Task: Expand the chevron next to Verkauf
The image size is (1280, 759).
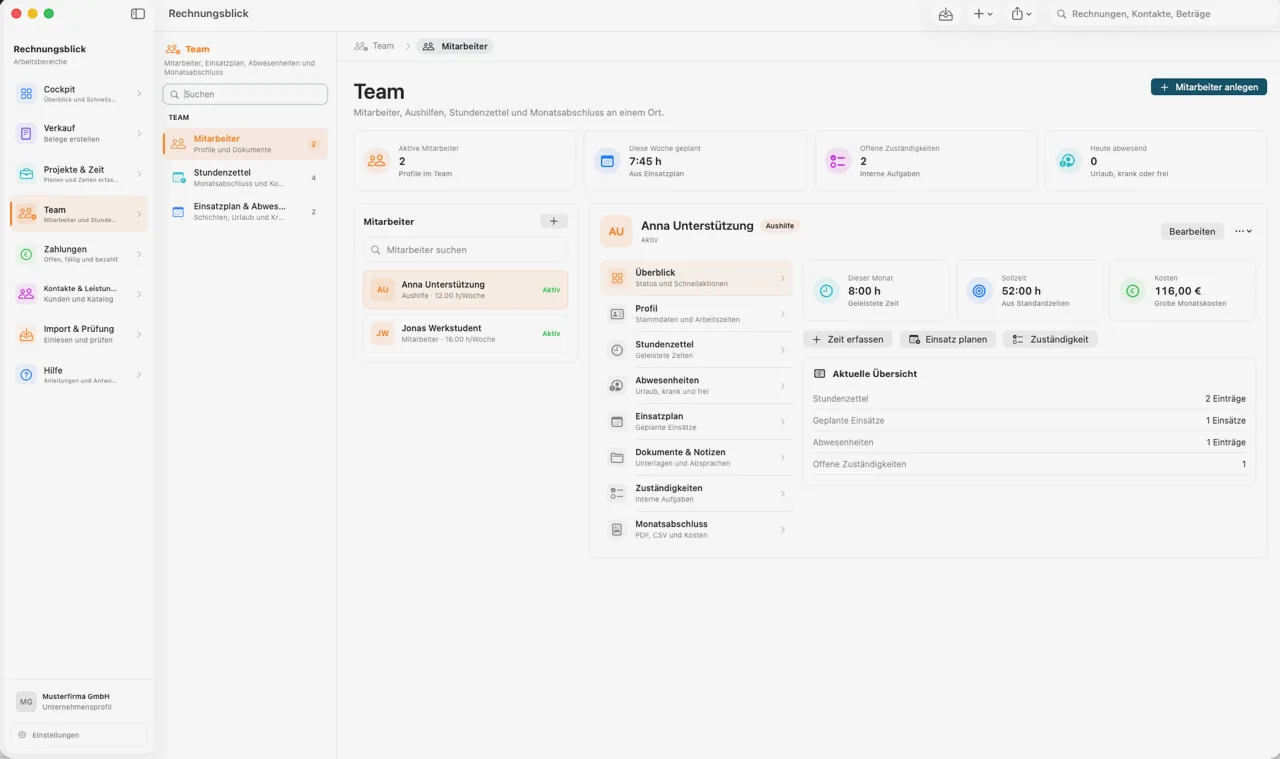Action: (139, 134)
